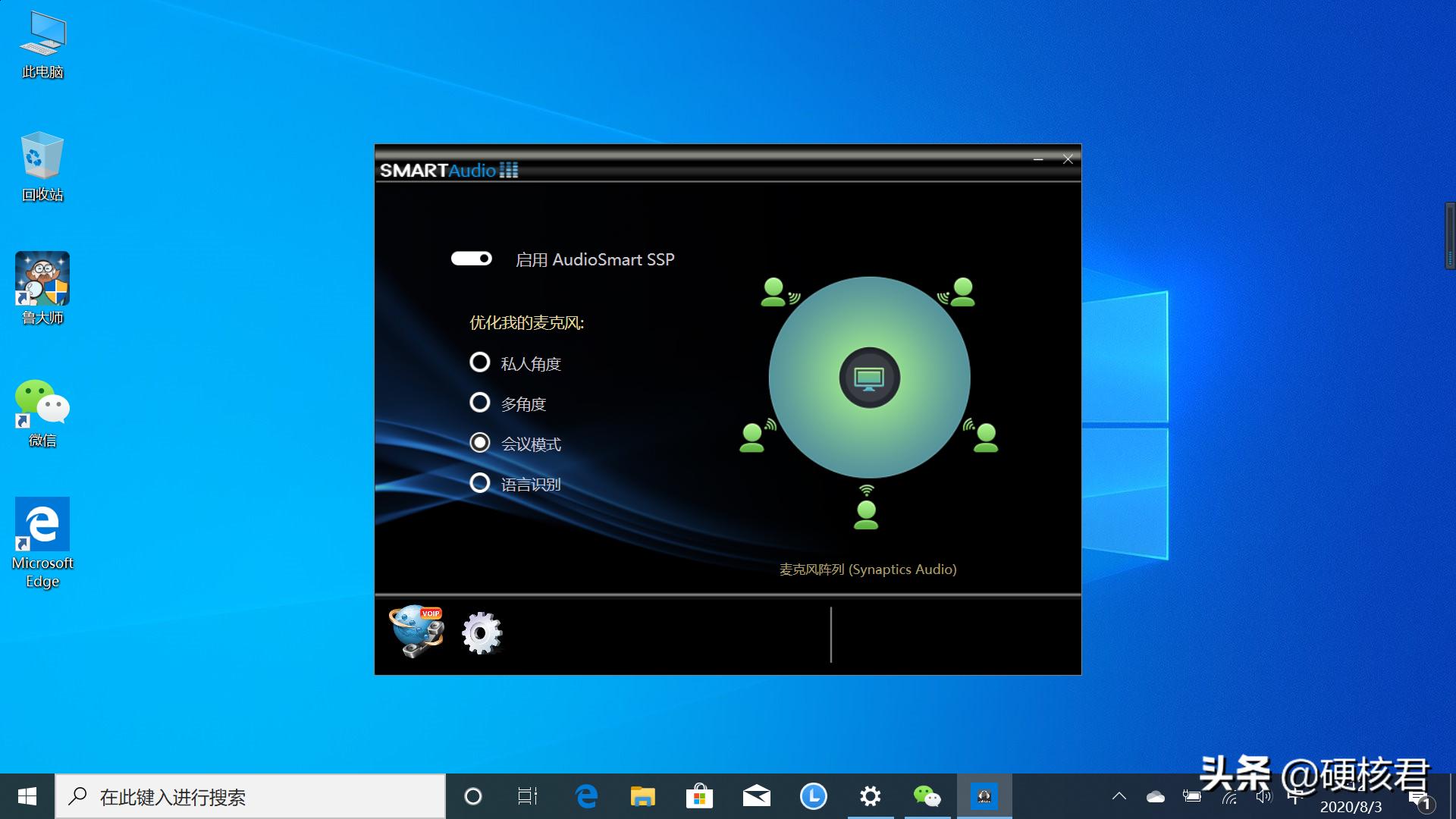Select the 会议模式 radio option
Viewport: 1456px width, 819px height.
pyautogui.click(x=480, y=443)
